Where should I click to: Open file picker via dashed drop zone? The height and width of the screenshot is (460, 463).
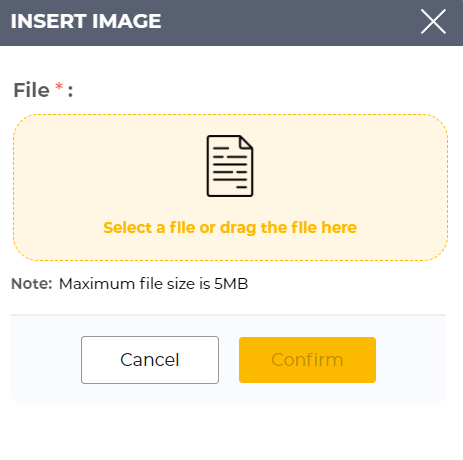pos(230,187)
